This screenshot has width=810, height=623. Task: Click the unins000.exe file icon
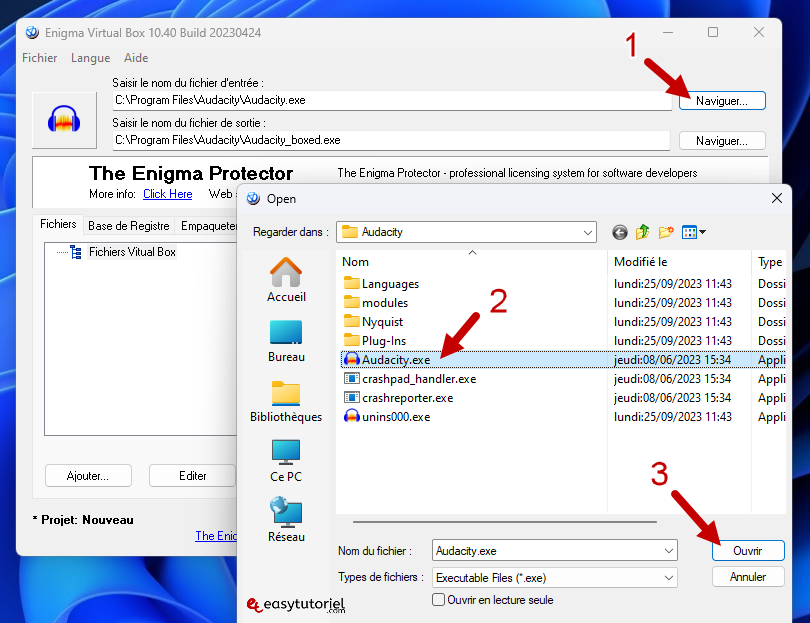point(352,416)
